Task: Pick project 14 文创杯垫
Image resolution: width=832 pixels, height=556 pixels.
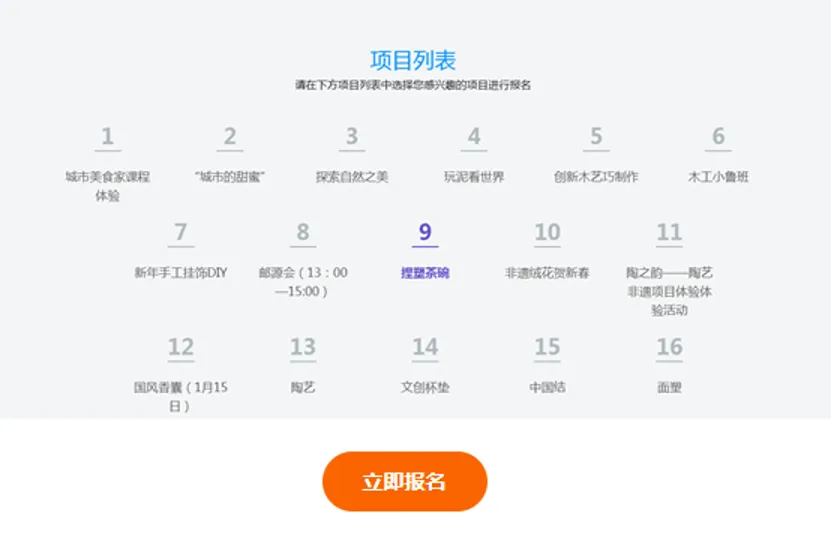Action: click(425, 365)
